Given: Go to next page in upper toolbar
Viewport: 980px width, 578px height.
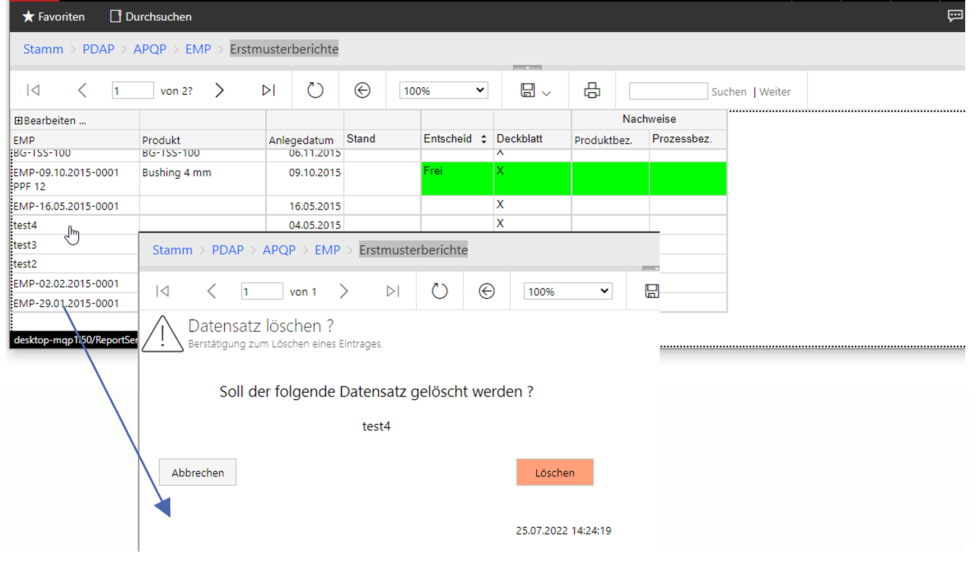Looking at the screenshot, I should (x=220, y=91).
